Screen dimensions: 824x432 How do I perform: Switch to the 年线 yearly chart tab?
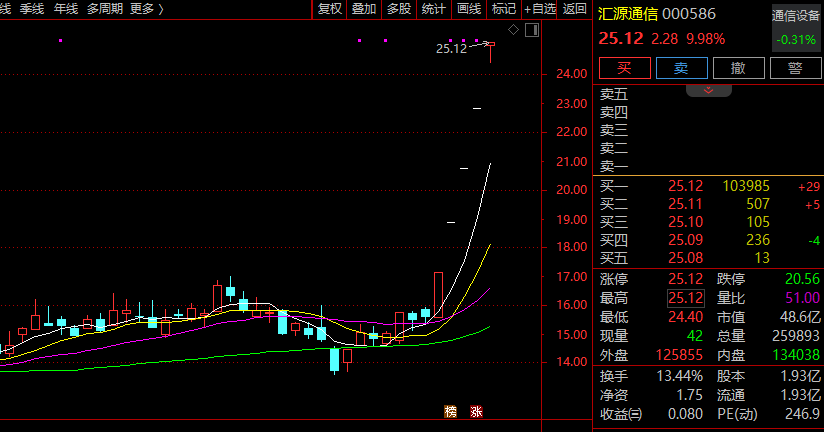[x=67, y=9]
